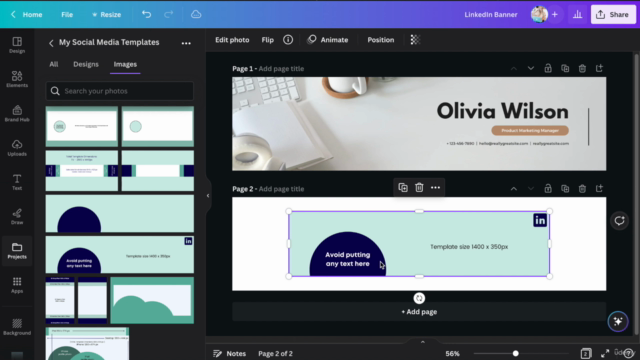Click the Add page button
The height and width of the screenshot is (360, 640).
click(419, 311)
